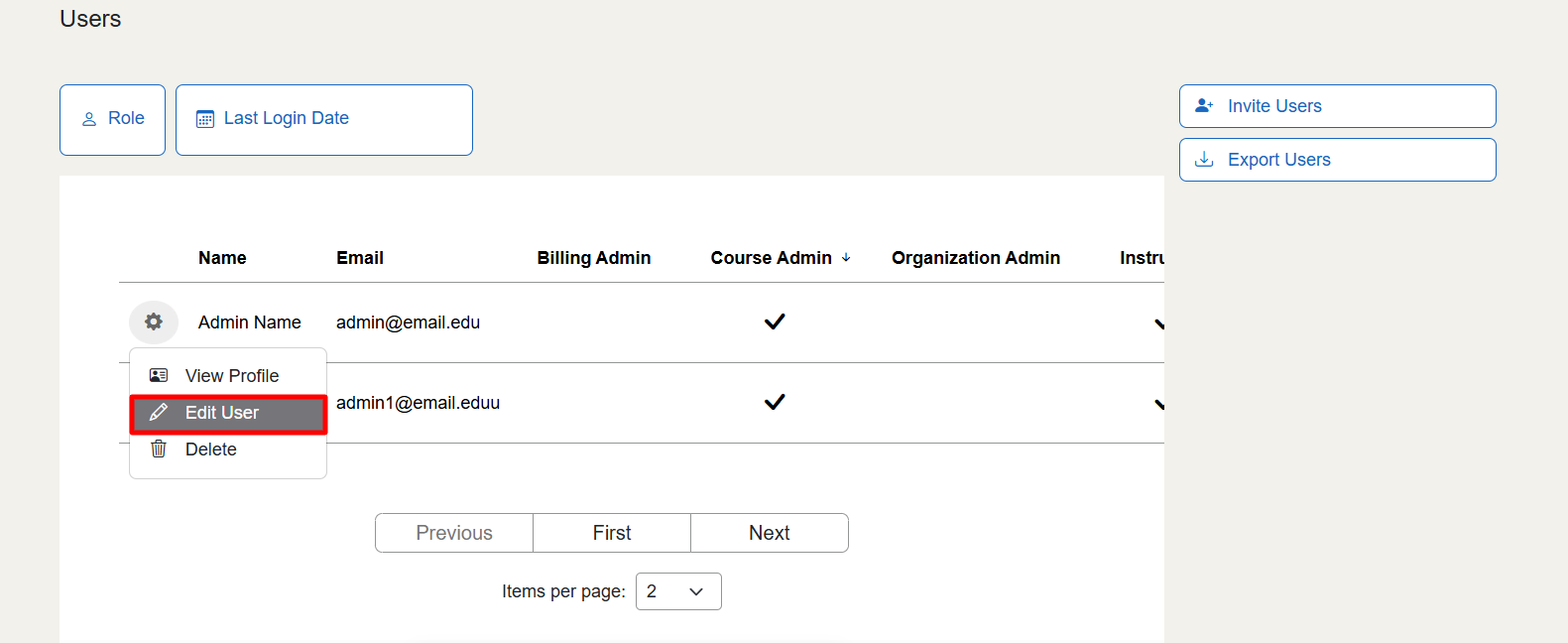
Task: Click the add-person icon in Invite Users
Action: click(x=1204, y=105)
